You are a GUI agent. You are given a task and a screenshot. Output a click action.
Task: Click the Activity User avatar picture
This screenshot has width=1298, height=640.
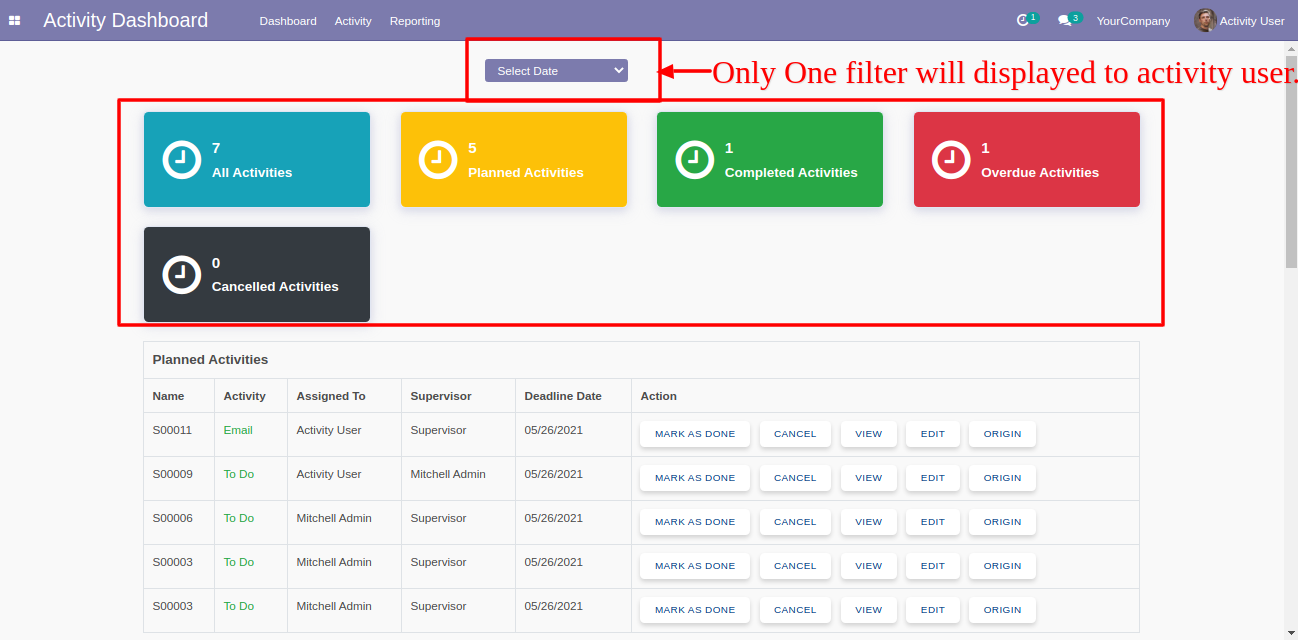(x=1205, y=20)
